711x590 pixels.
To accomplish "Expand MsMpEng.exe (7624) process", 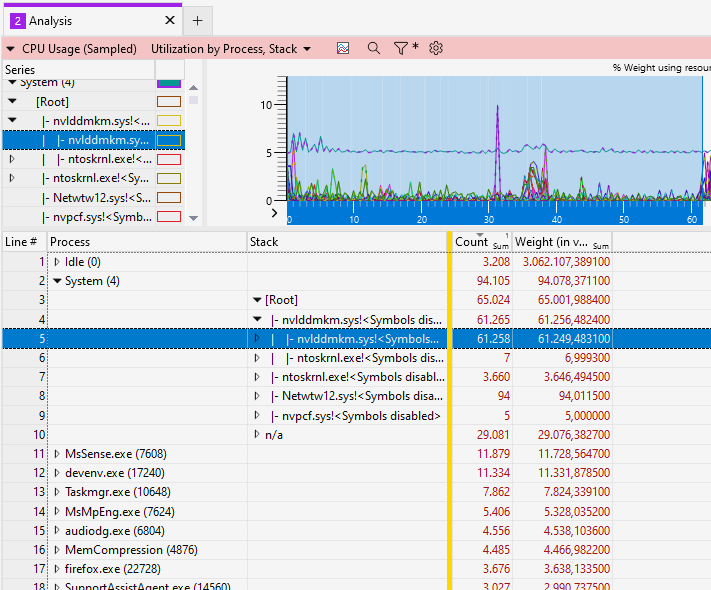I will tap(57, 511).
